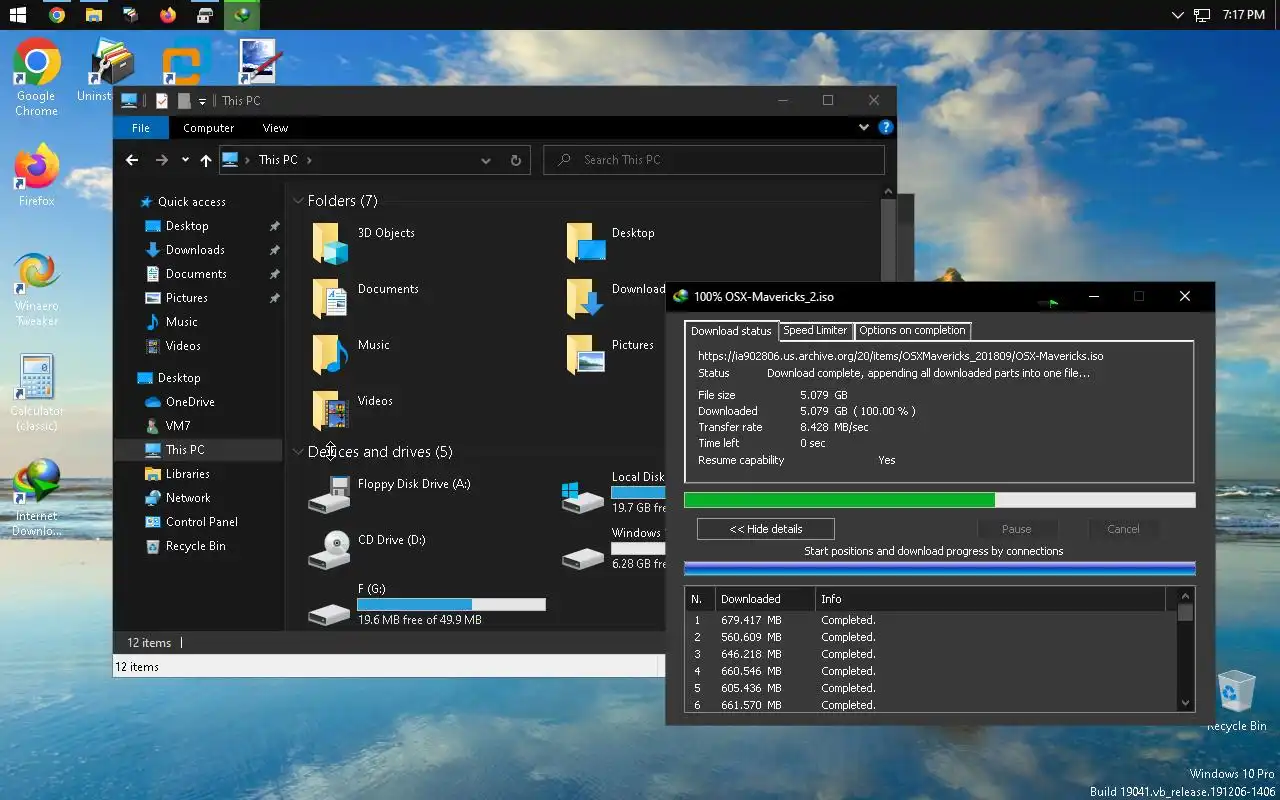This screenshot has height=800, width=1280.
Task: Click the Cancel button in IDM
Action: pyautogui.click(x=1123, y=529)
